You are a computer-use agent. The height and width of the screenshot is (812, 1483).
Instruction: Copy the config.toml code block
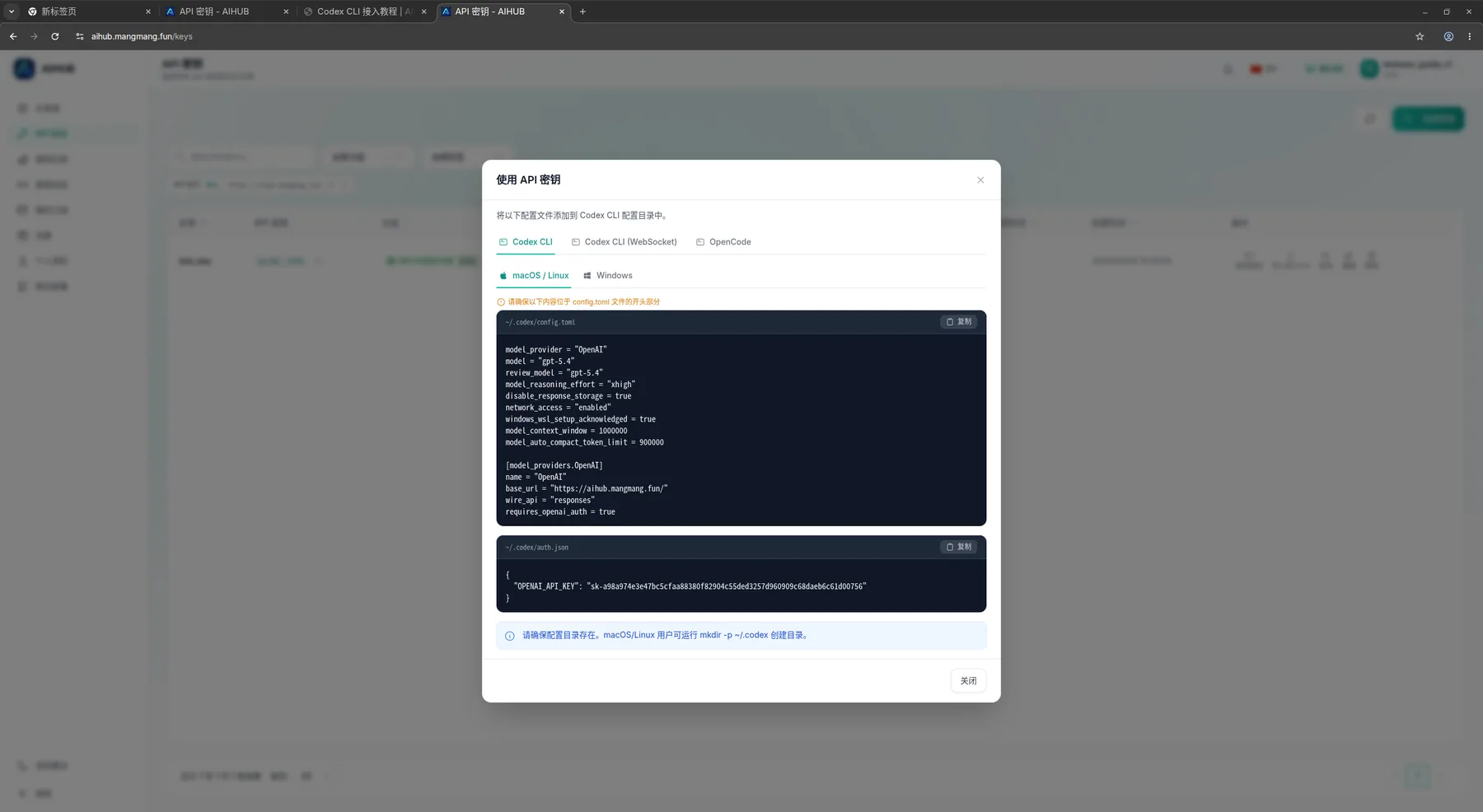[959, 322]
